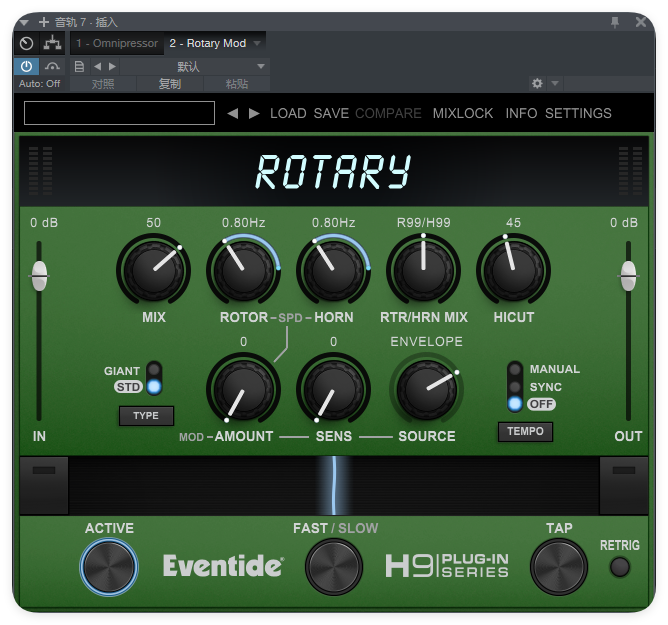Click the 粘贴 paste button
This screenshot has height=625, width=668.
tap(237, 84)
